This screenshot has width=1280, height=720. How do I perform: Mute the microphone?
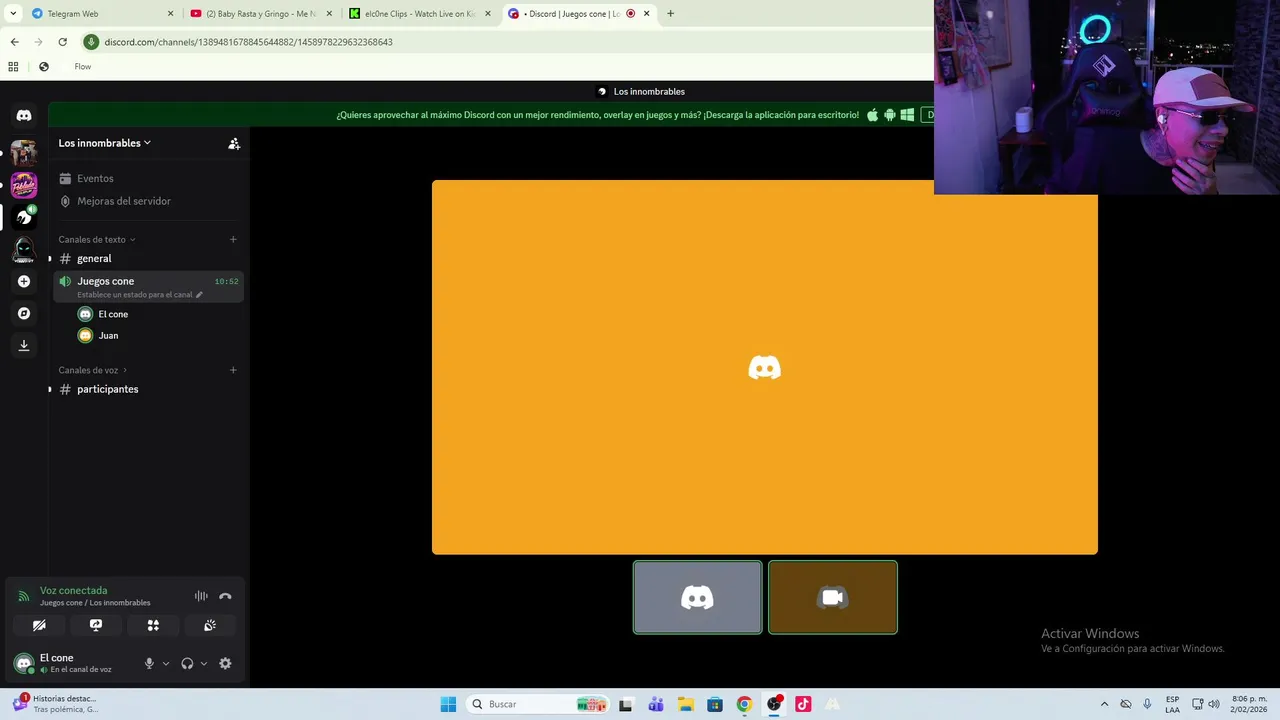click(149, 663)
